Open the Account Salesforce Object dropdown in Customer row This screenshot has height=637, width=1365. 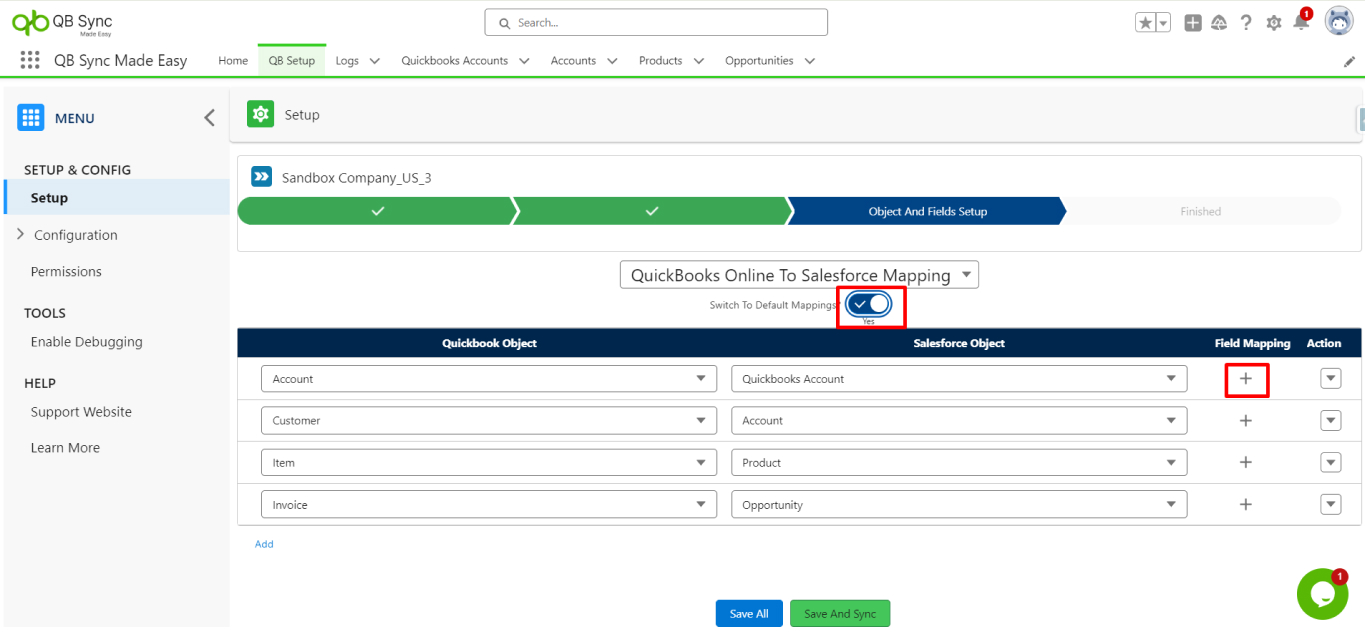coord(959,421)
